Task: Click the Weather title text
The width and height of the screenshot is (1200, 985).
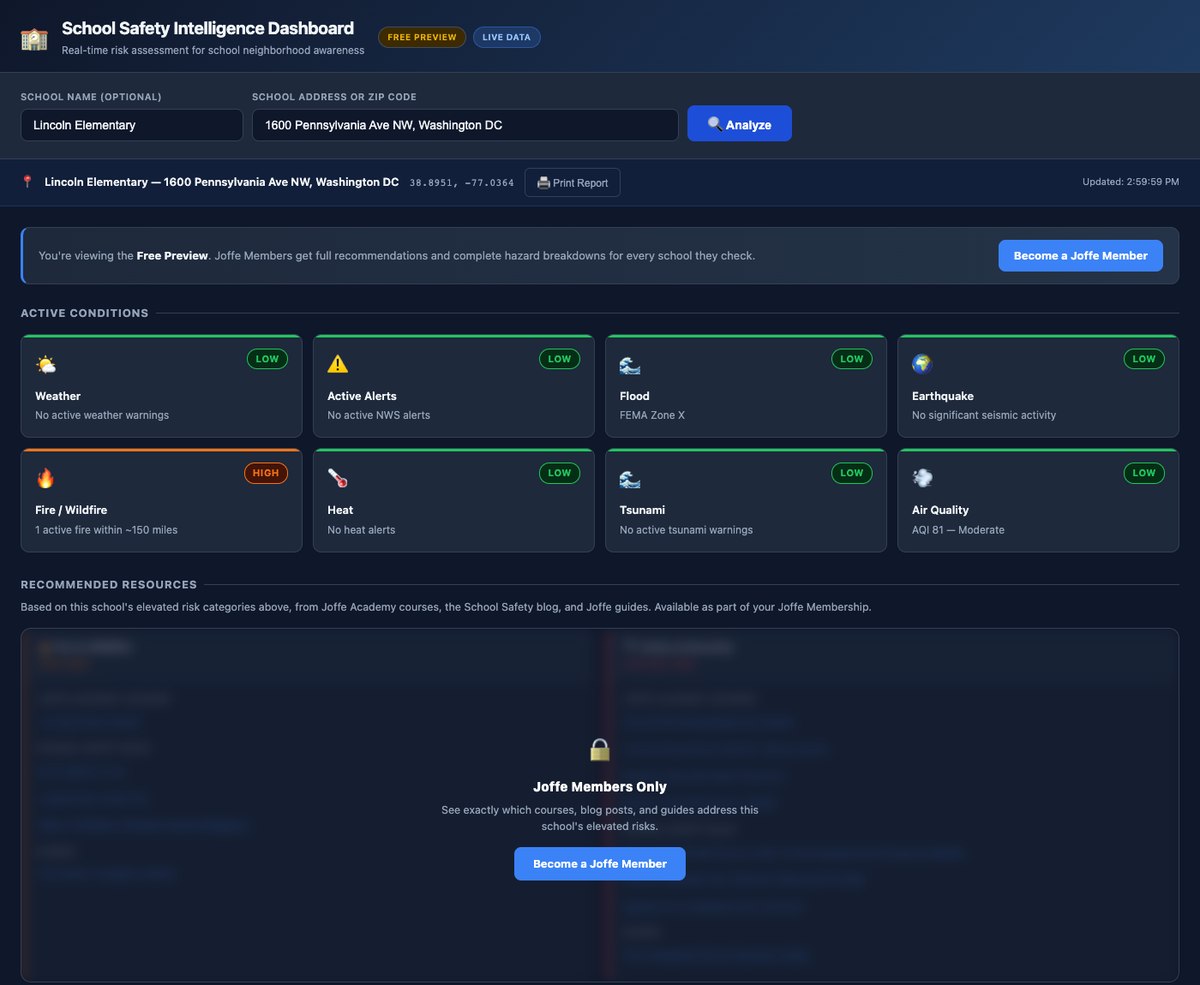Action: pyautogui.click(x=58, y=396)
